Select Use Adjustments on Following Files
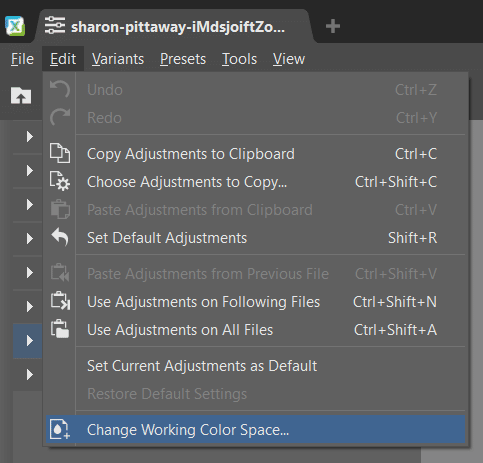The image size is (483, 463). tap(256, 302)
